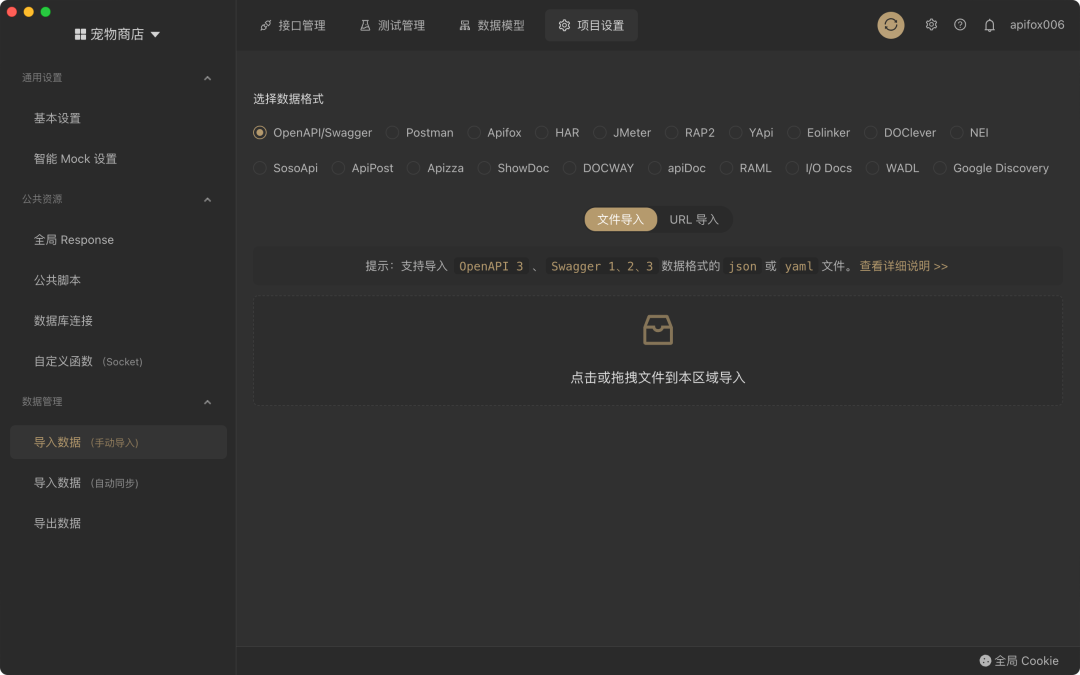Open notifications bell icon
Screen dimensions: 1080x675
click(x=989, y=25)
